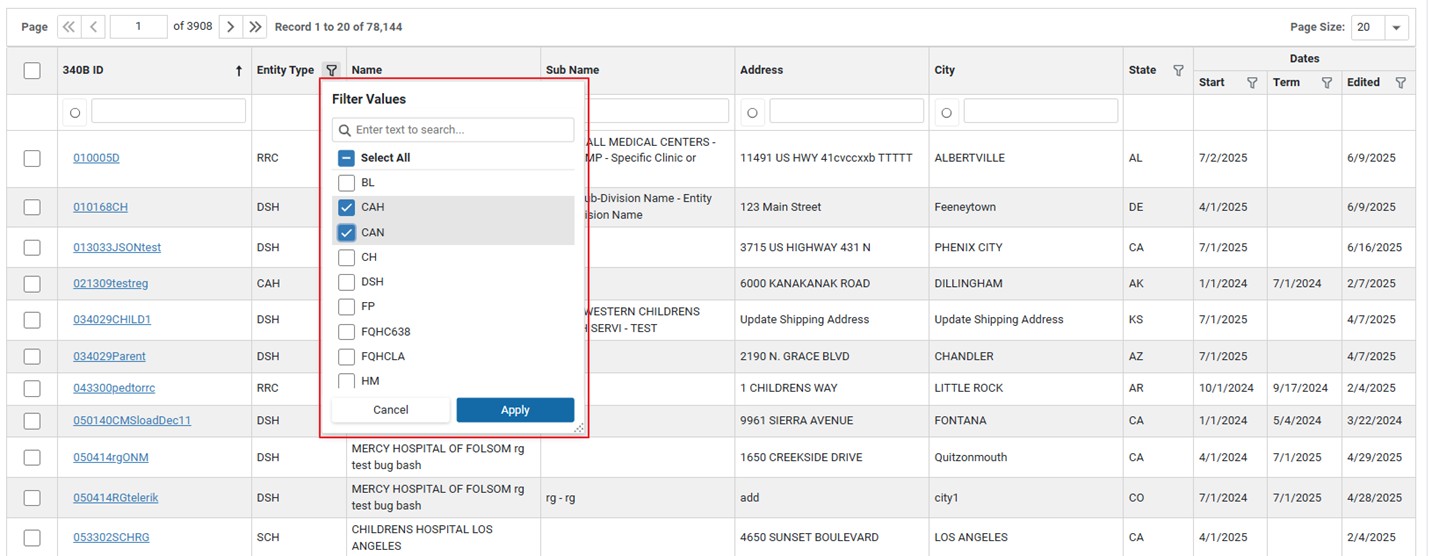The height and width of the screenshot is (556, 1432).
Task: Open the State column filter icon
Action: point(1178,70)
